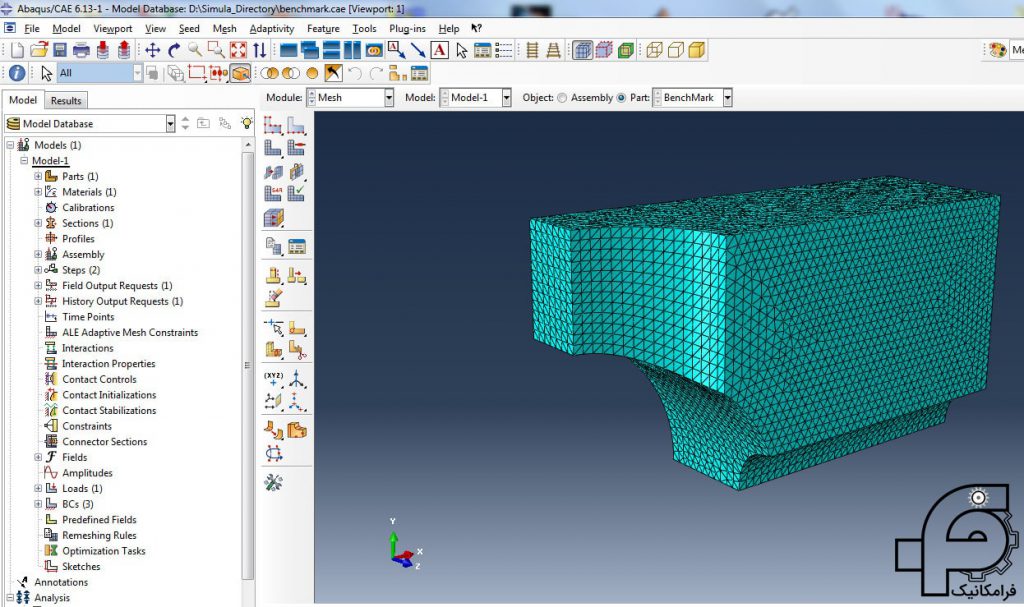Open the File menu
Screen dimensions: 1024x607
[x=31, y=29]
